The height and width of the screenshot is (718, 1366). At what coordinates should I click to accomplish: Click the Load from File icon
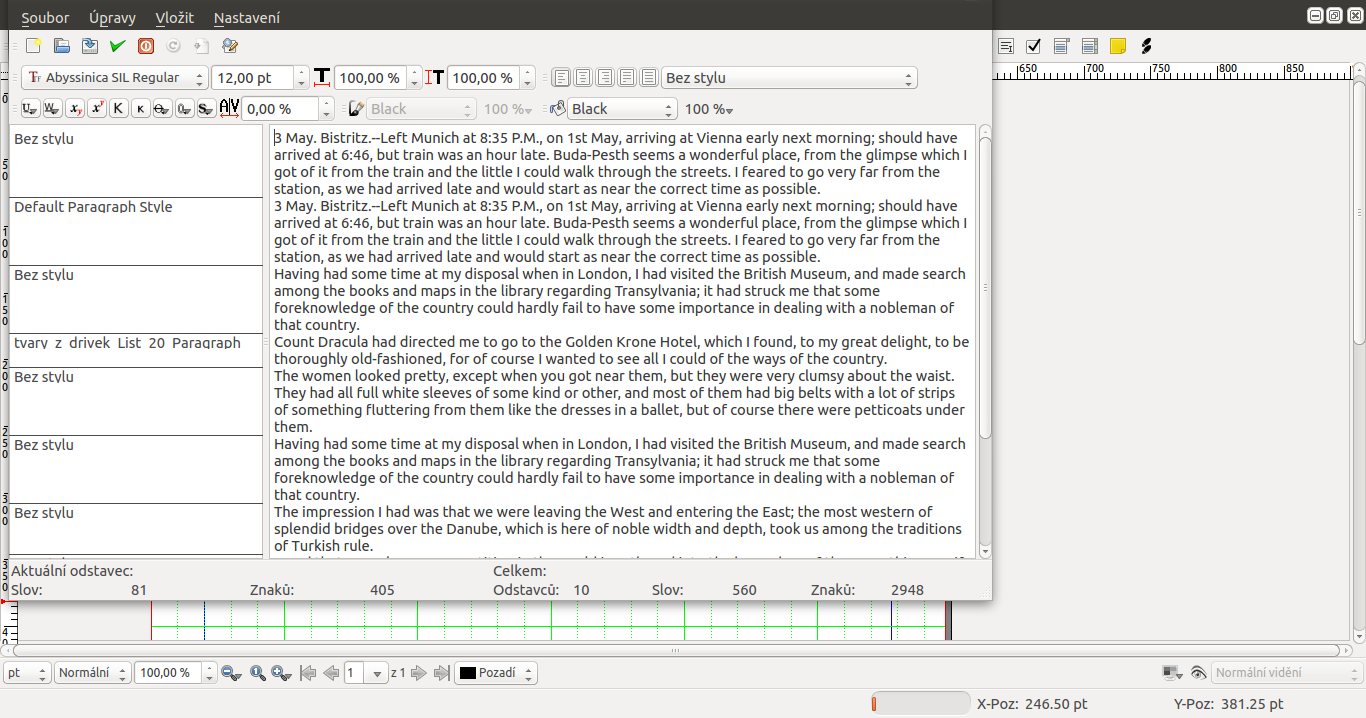click(62, 45)
